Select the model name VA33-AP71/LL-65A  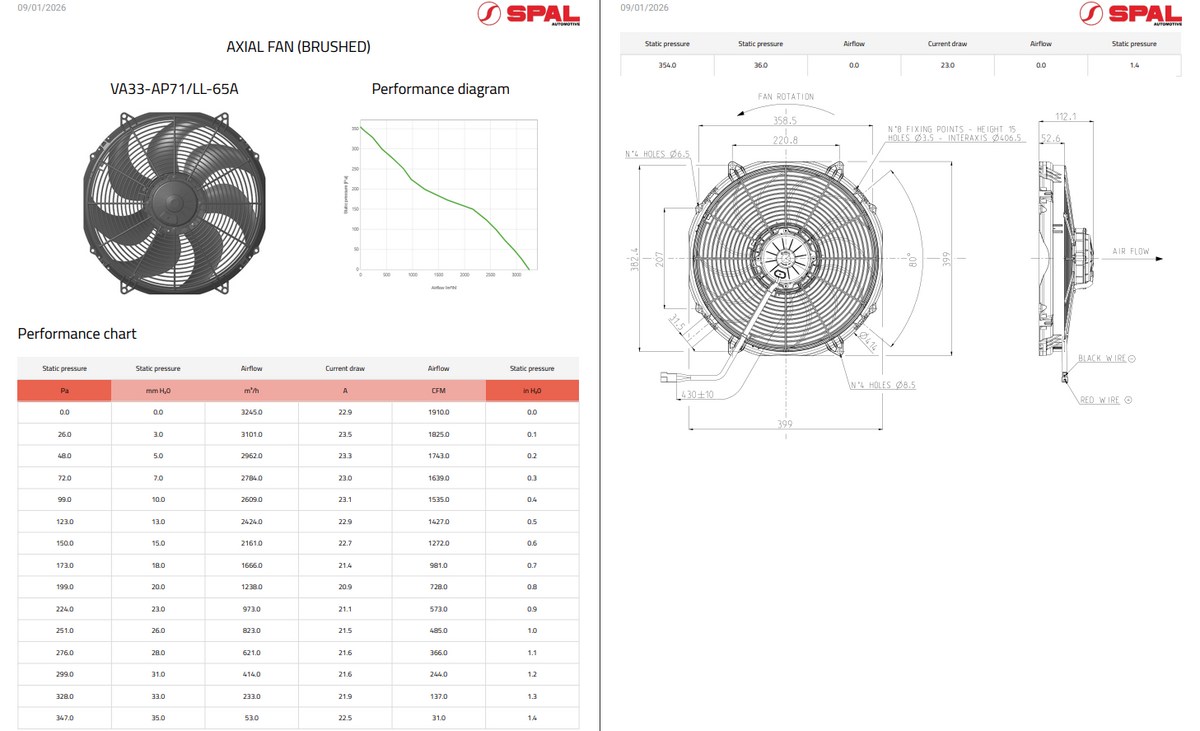point(174,89)
